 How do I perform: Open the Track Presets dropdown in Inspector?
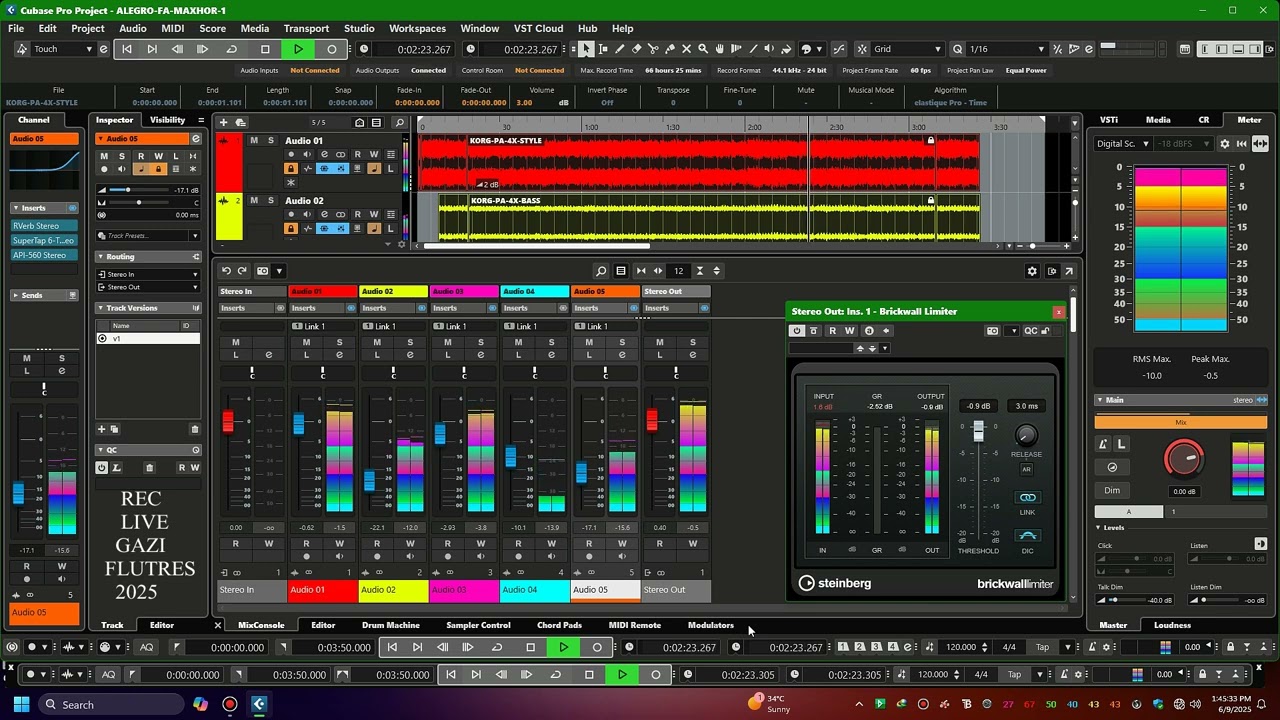pyautogui.click(x=148, y=236)
